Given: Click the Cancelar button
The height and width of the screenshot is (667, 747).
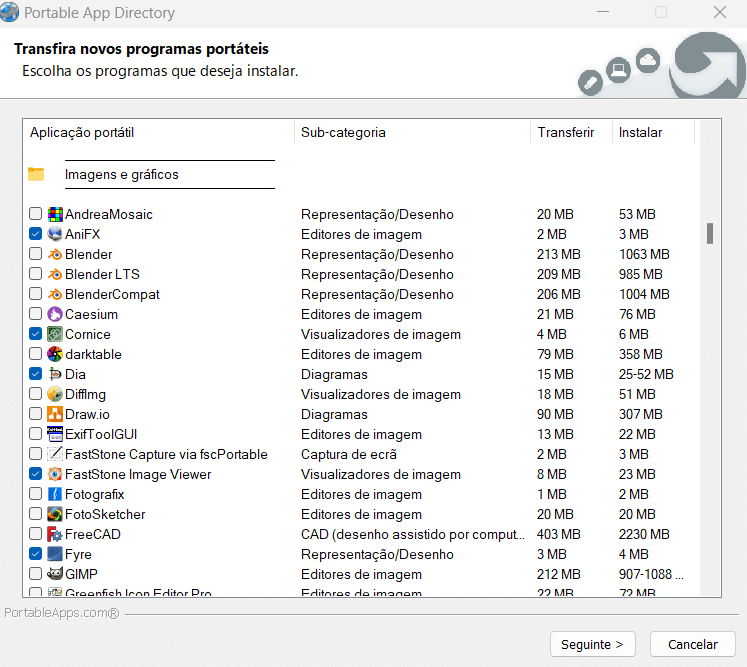Looking at the screenshot, I should point(693,645).
